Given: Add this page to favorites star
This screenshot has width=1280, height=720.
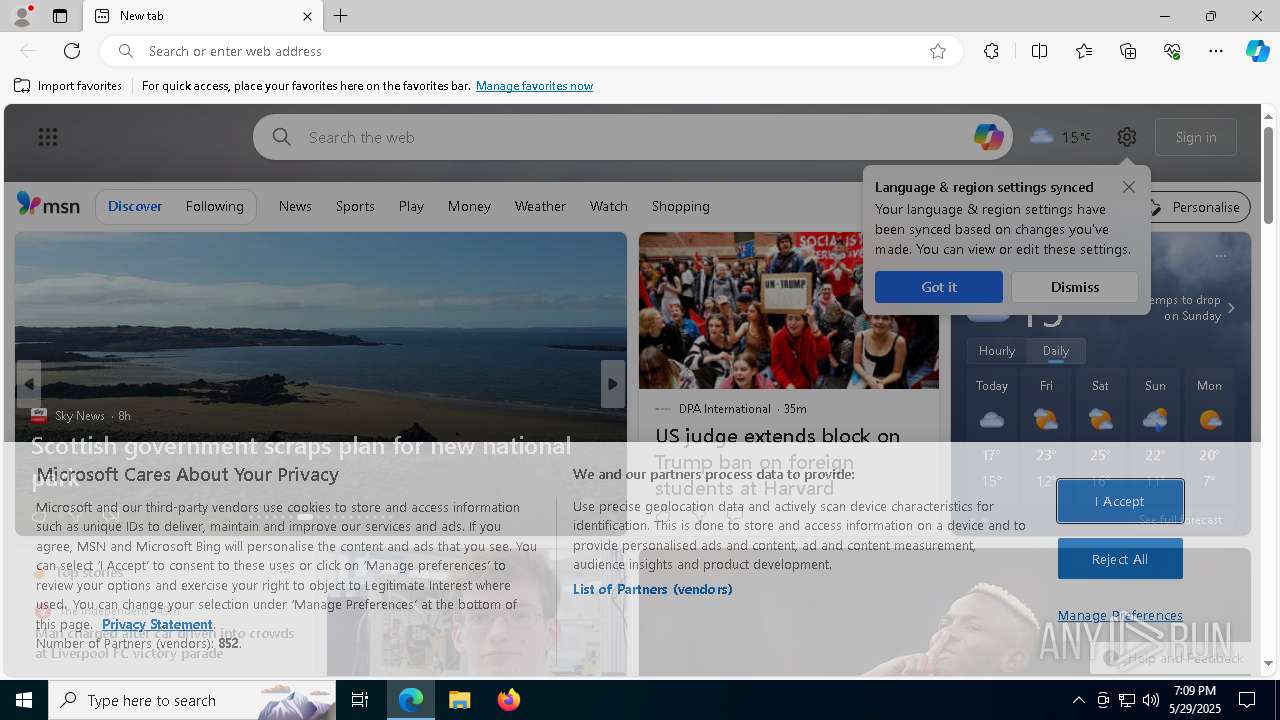Looking at the screenshot, I should [x=938, y=51].
